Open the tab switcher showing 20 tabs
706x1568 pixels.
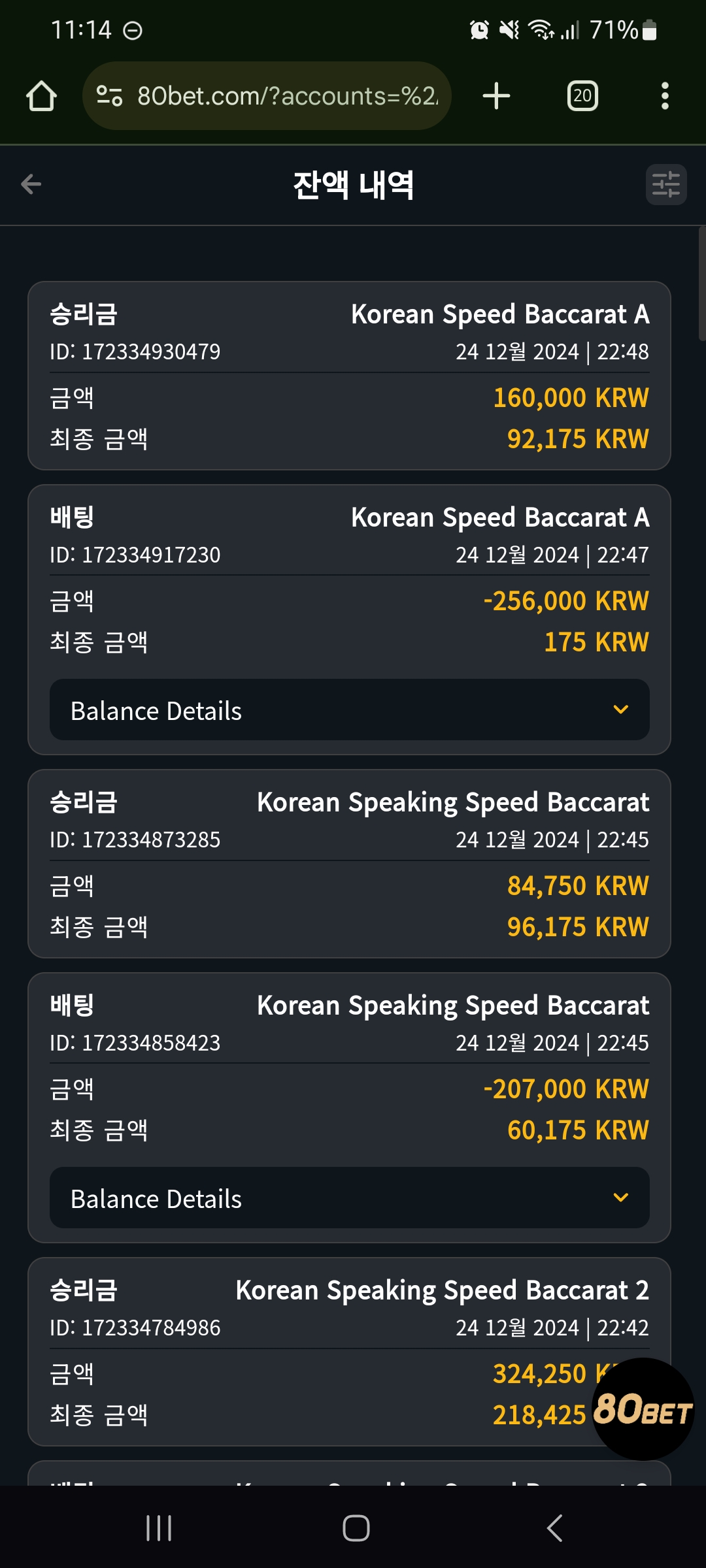tap(582, 96)
